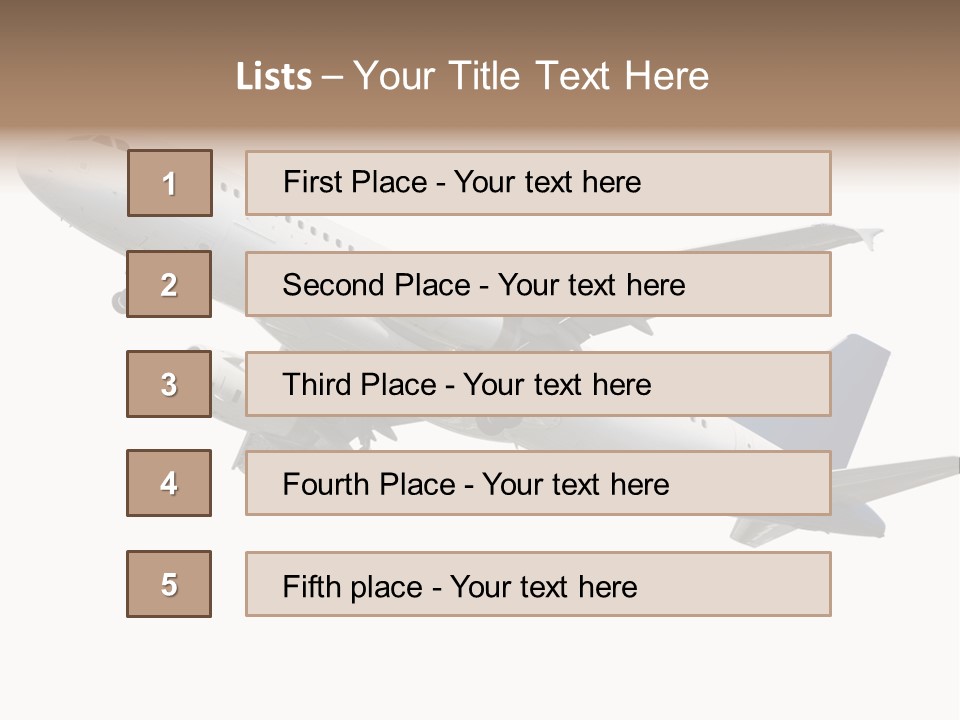This screenshot has width=960, height=720.
Task: Select the Fifth place text box
Action: pyautogui.click(x=538, y=584)
